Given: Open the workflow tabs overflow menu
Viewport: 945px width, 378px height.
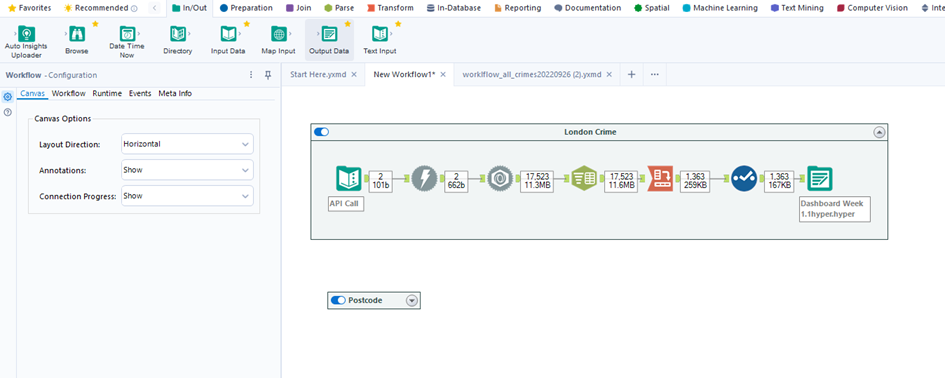Looking at the screenshot, I should (x=655, y=74).
